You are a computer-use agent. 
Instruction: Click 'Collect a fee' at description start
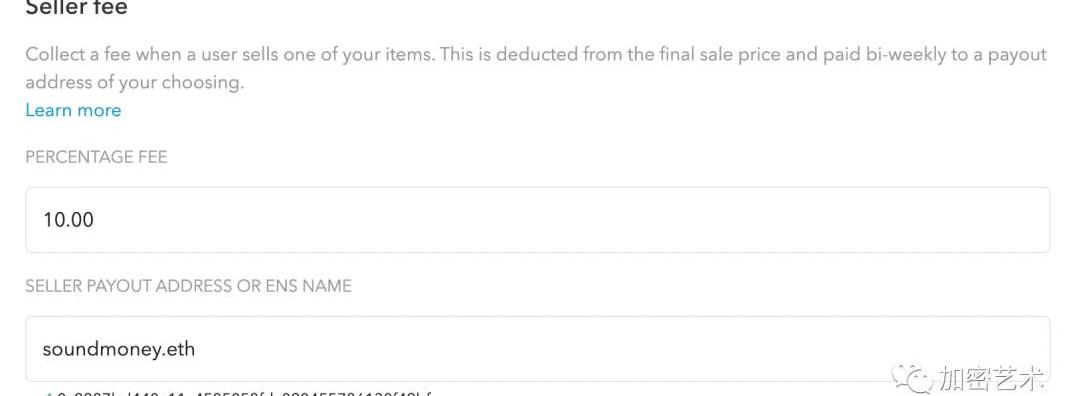tap(78, 54)
